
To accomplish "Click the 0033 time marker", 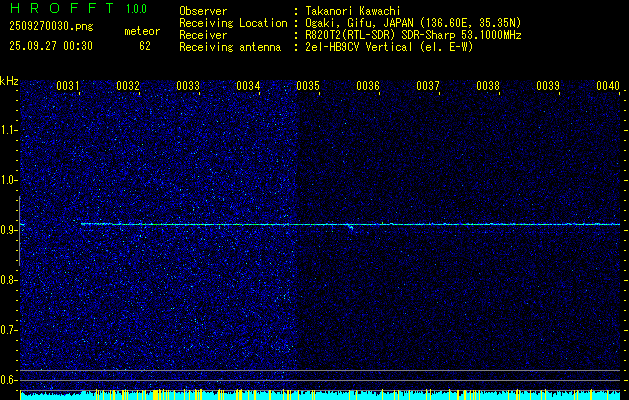I will [x=188, y=86].
